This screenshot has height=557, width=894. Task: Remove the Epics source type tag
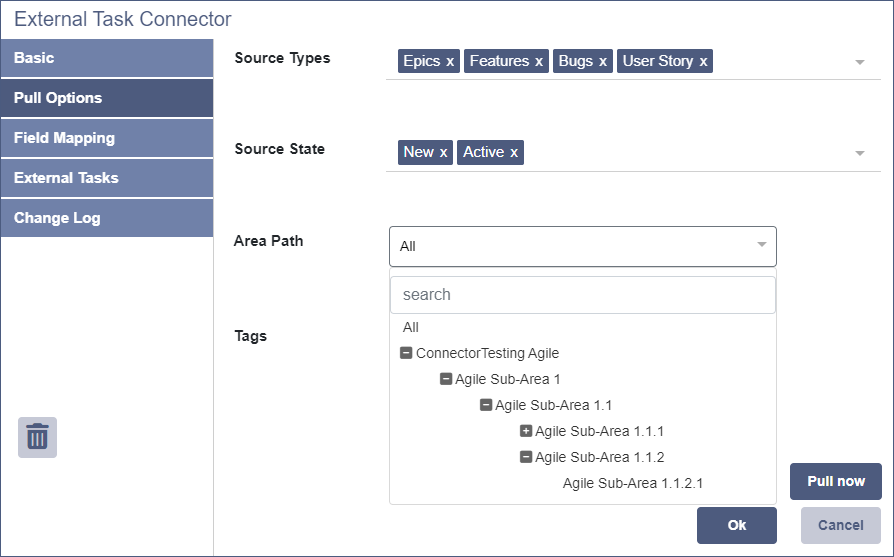click(x=450, y=62)
